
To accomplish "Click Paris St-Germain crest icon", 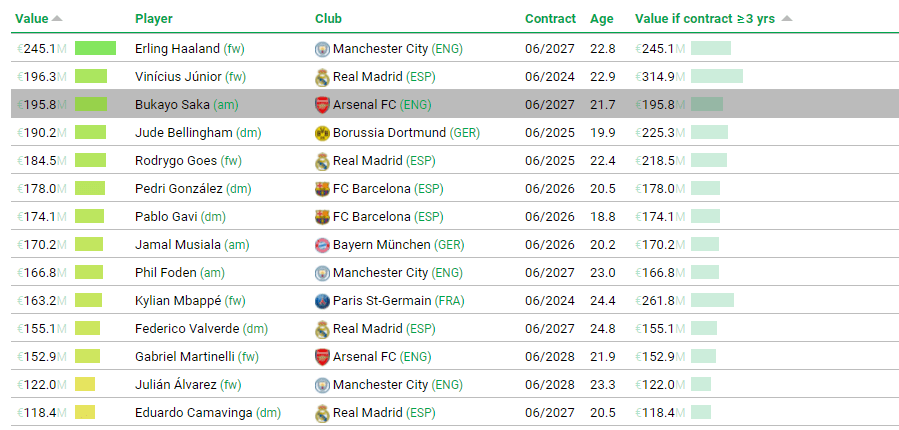I will [x=322, y=300].
